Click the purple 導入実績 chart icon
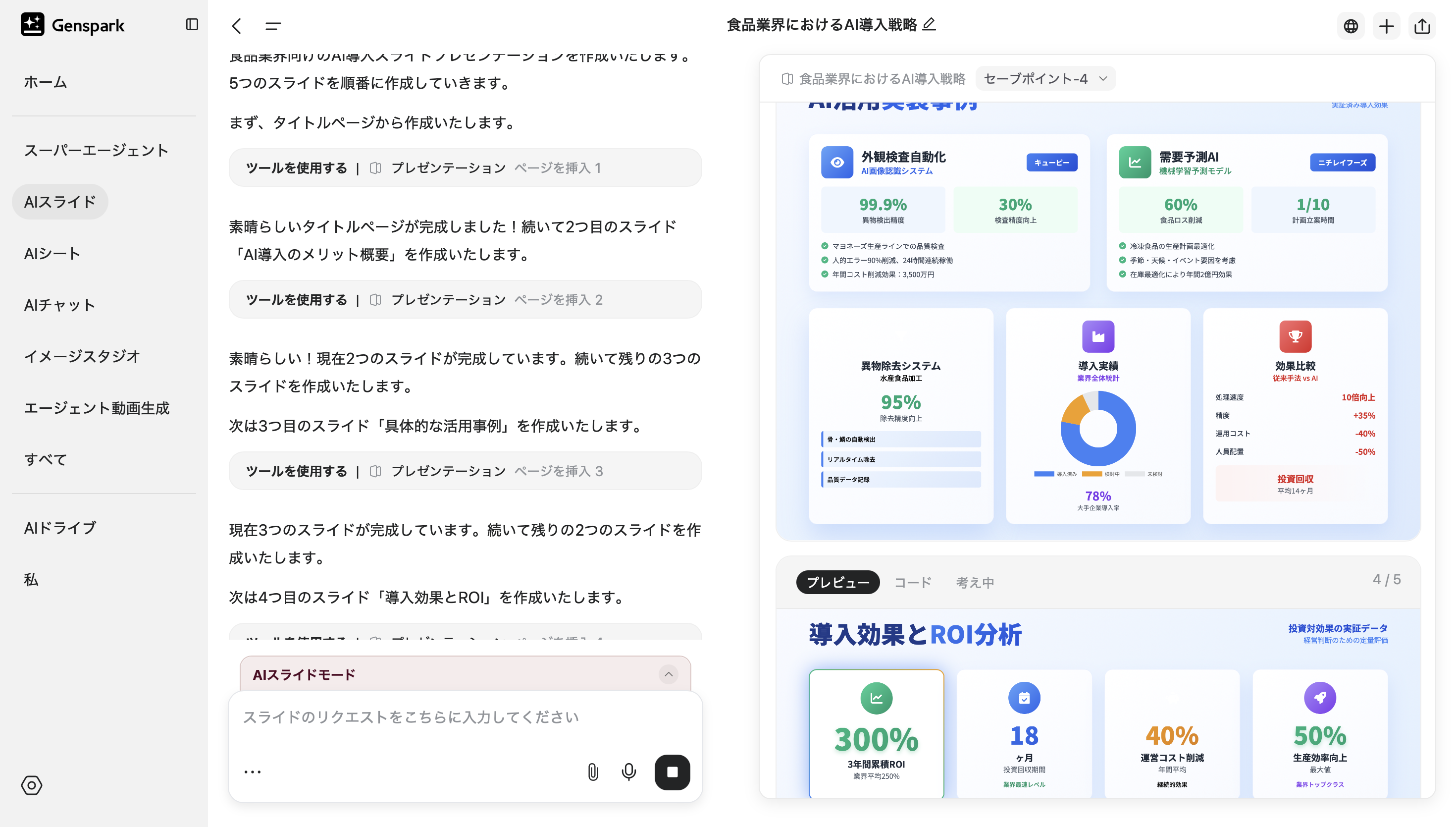 [x=1098, y=336]
